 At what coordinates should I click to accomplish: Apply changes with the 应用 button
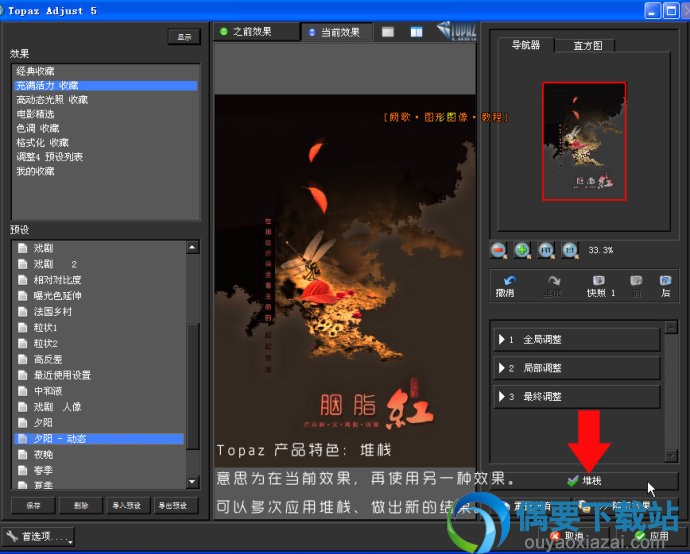point(653,536)
